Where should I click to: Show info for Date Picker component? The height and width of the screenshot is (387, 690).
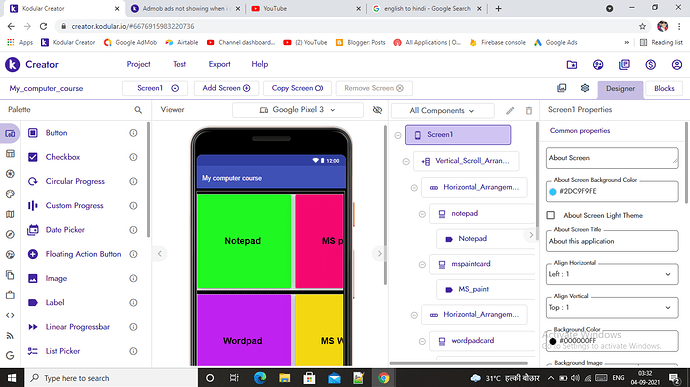133,230
